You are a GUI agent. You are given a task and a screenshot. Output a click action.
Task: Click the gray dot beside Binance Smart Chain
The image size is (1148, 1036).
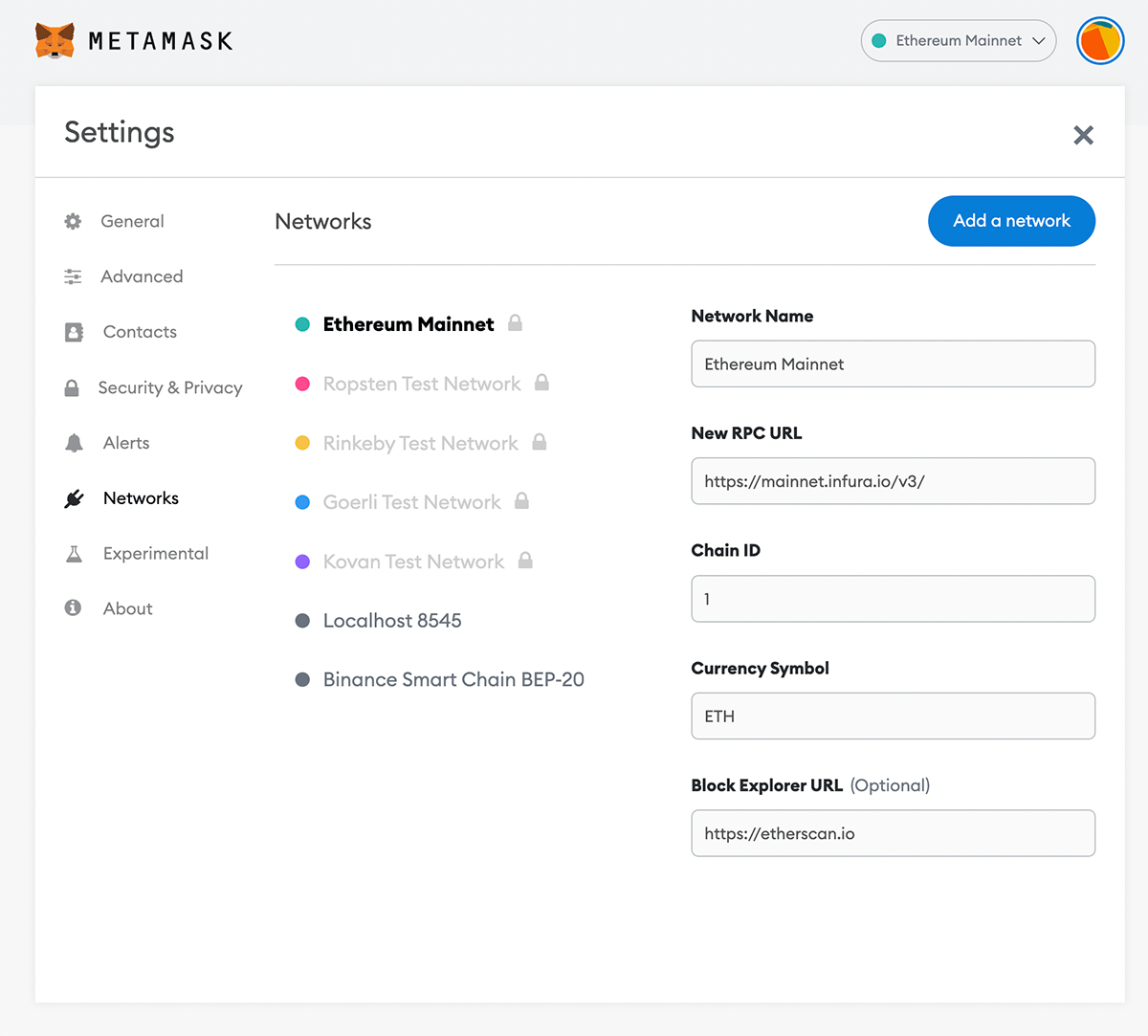click(x=302, y=680)
